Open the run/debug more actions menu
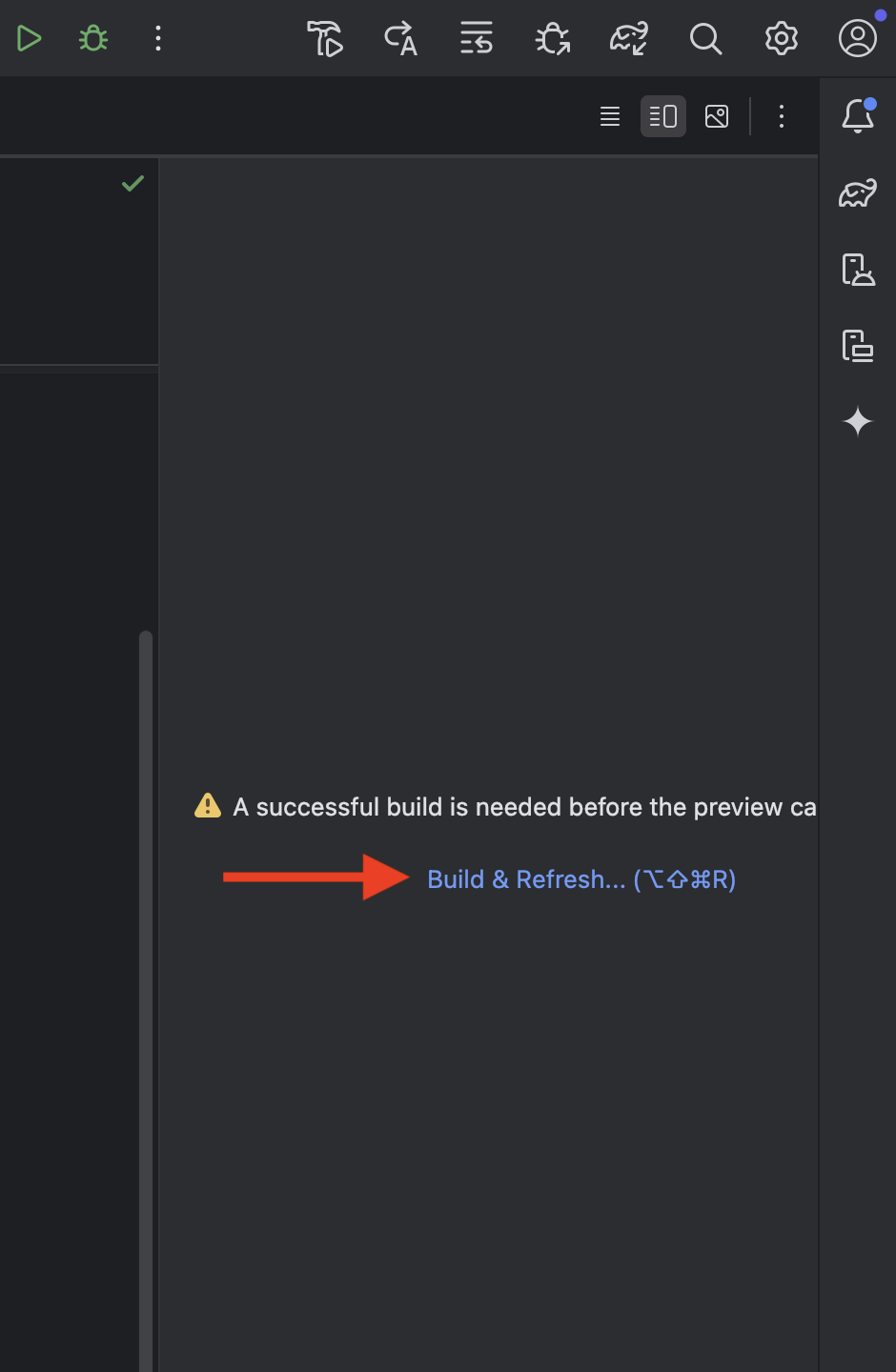The height and width of the screenshot is (1372, 896). tap(158, 39)
